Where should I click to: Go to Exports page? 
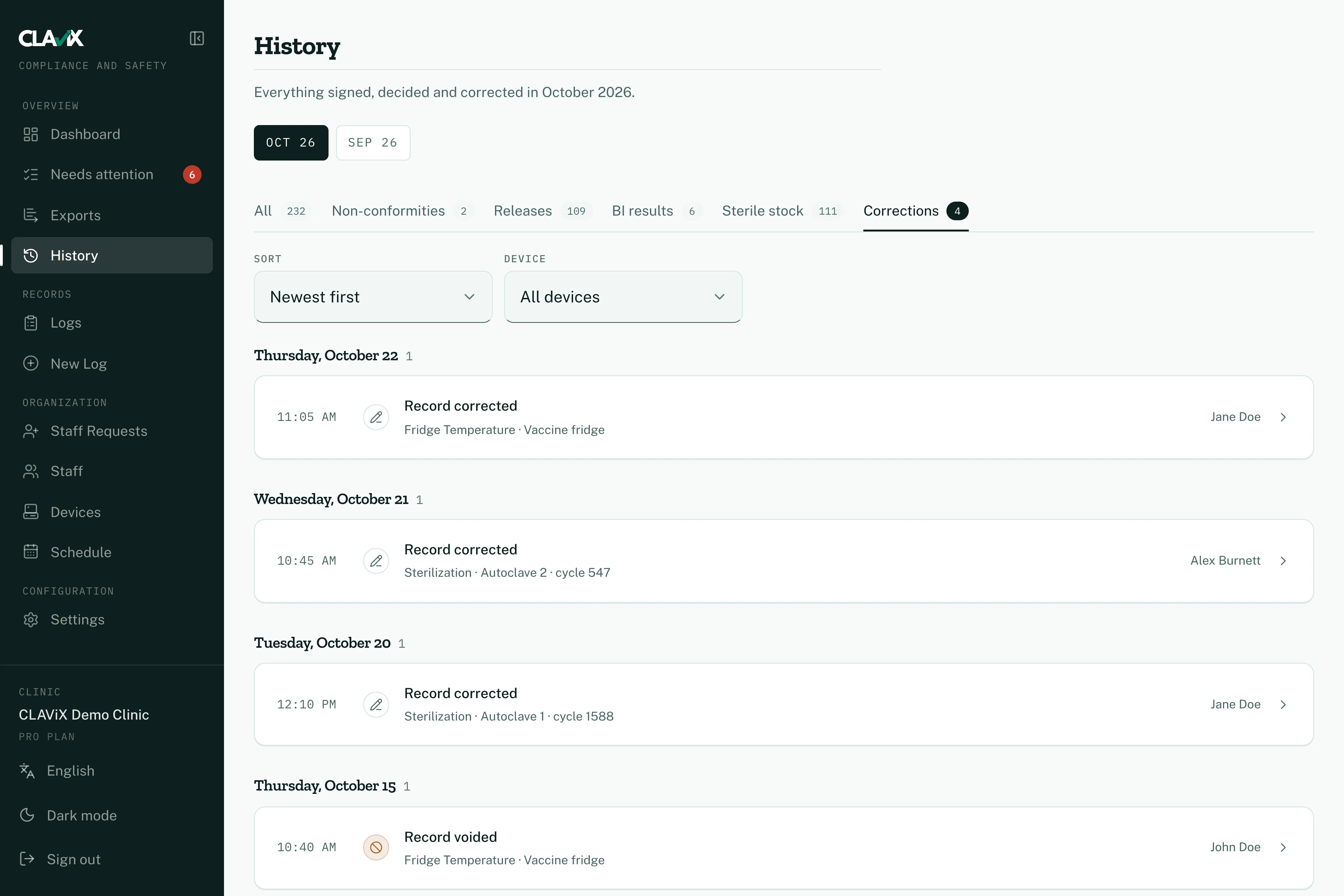point(112,215)
